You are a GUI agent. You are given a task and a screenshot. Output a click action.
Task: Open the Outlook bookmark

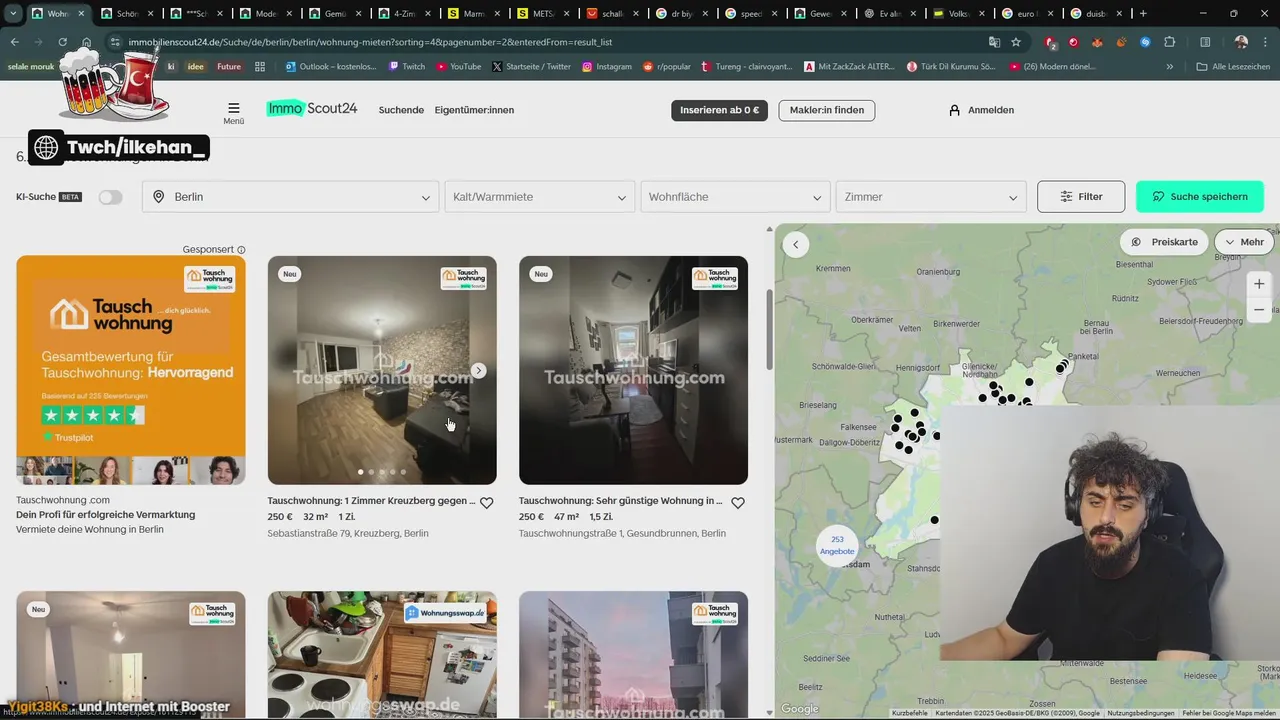tap(331, 66)
